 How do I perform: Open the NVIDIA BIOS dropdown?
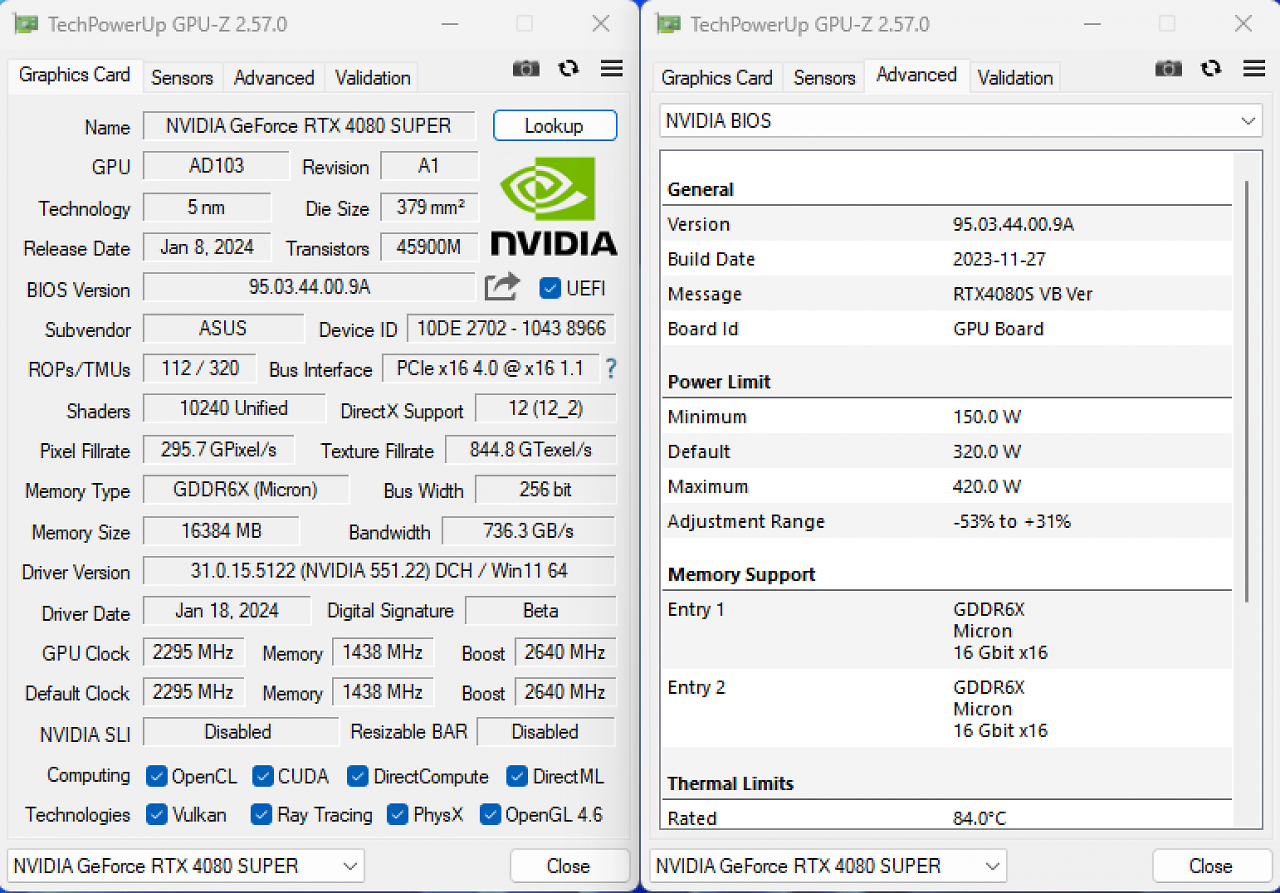click(961, 121)
